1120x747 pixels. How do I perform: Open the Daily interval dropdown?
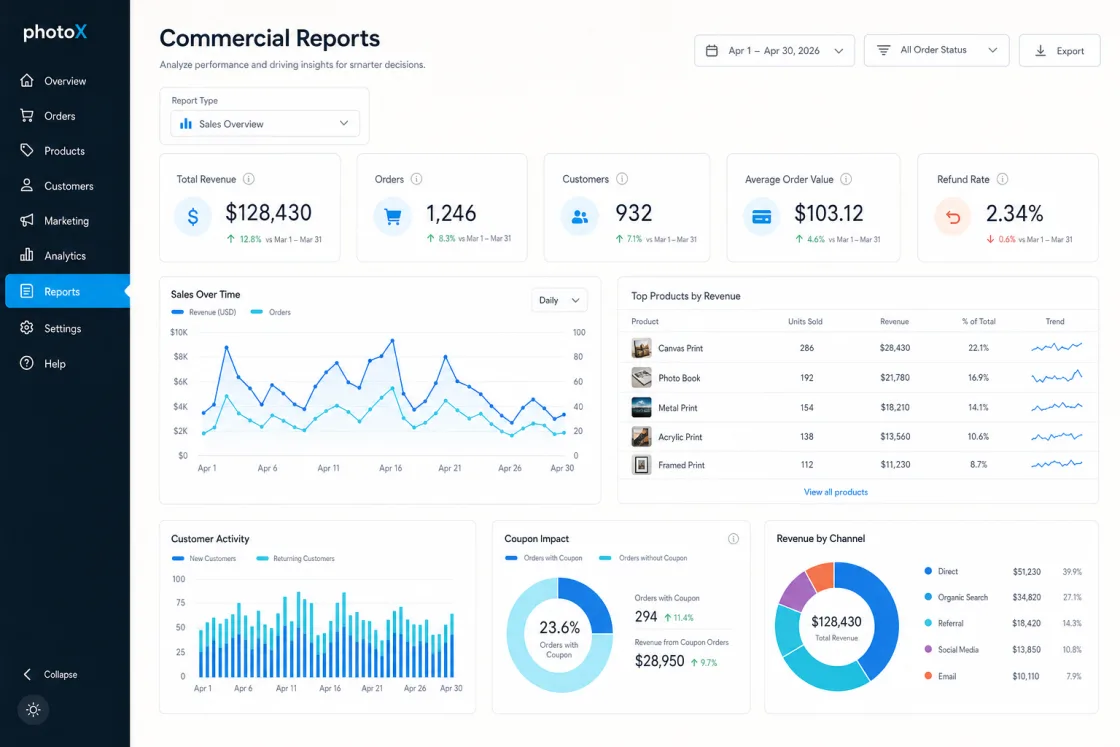click(559, 300)
